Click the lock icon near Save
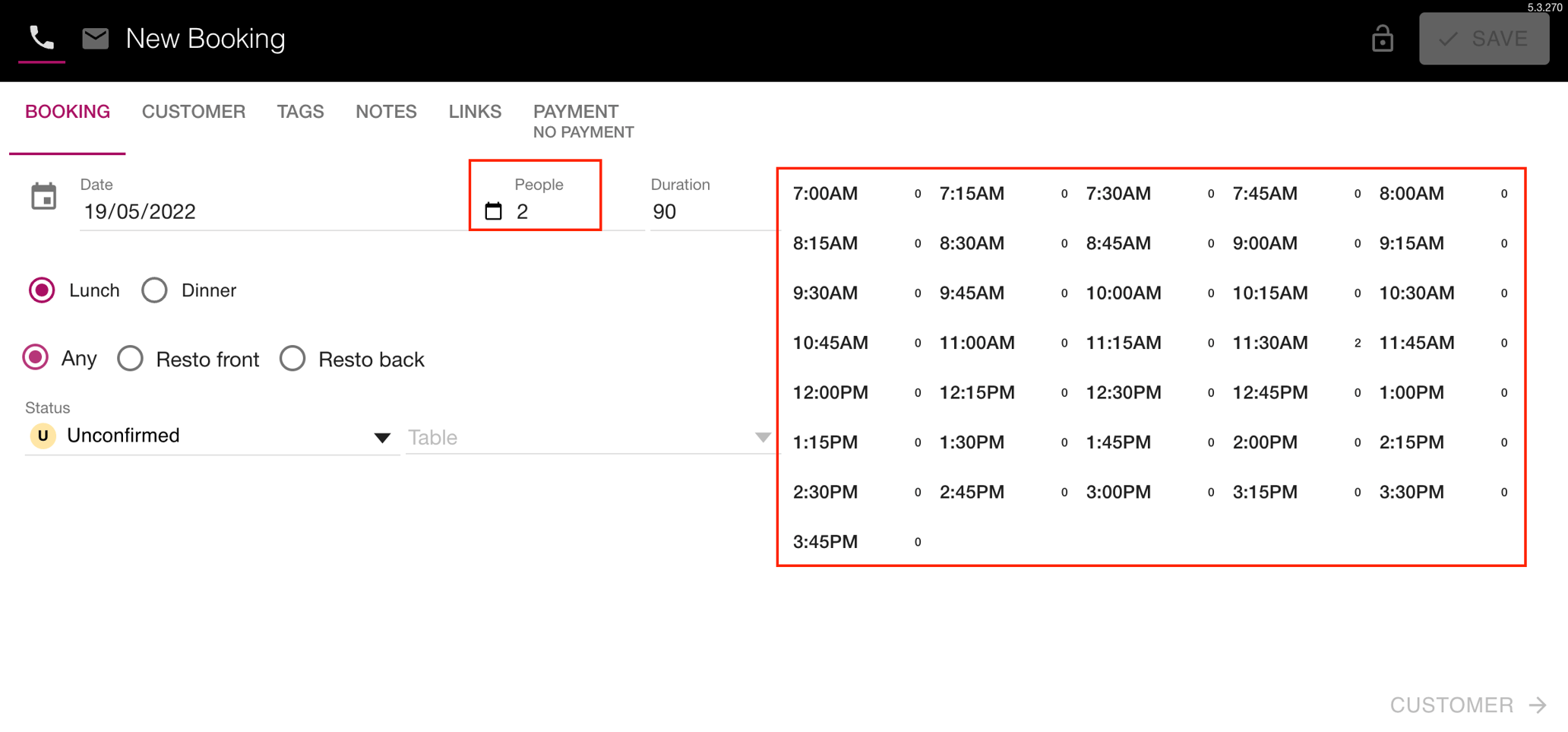The width and height of the screenshot is (1568, 732). (x=1382, y=39)
